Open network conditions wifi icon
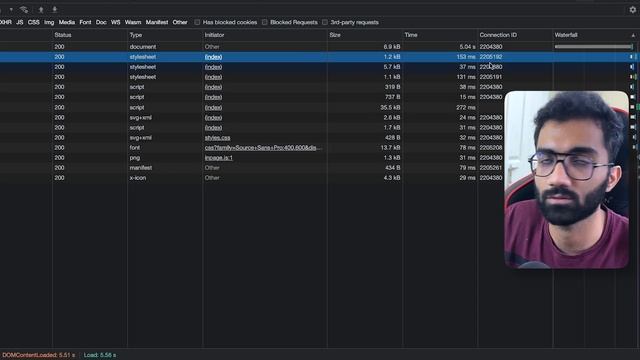The image size is (640, 360). (x=24, y=9)
